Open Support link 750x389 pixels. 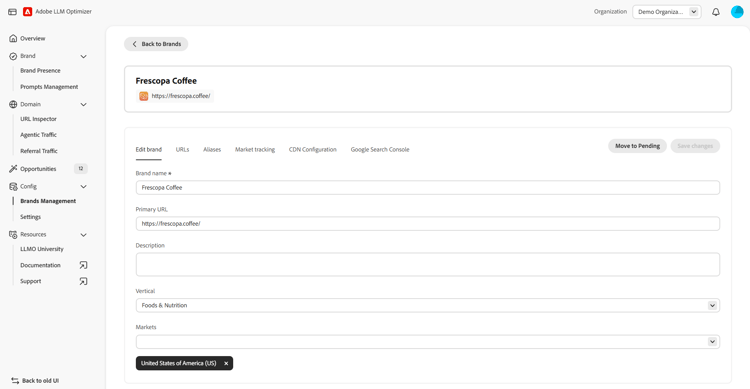pos(31,281)
